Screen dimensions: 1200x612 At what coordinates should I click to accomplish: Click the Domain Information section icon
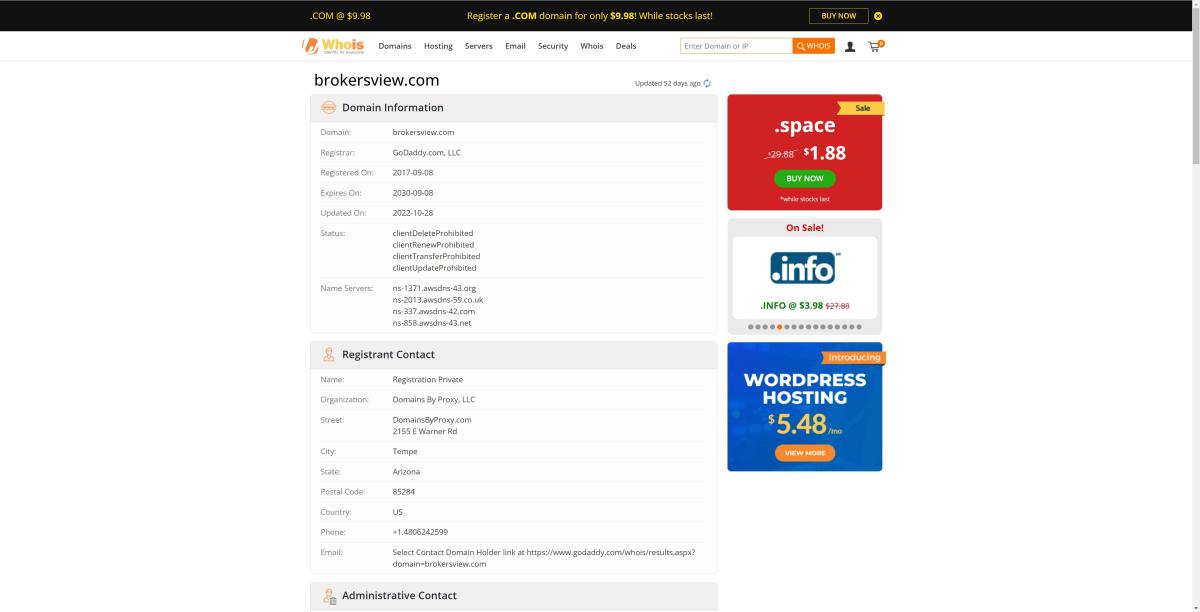(329, 107)
